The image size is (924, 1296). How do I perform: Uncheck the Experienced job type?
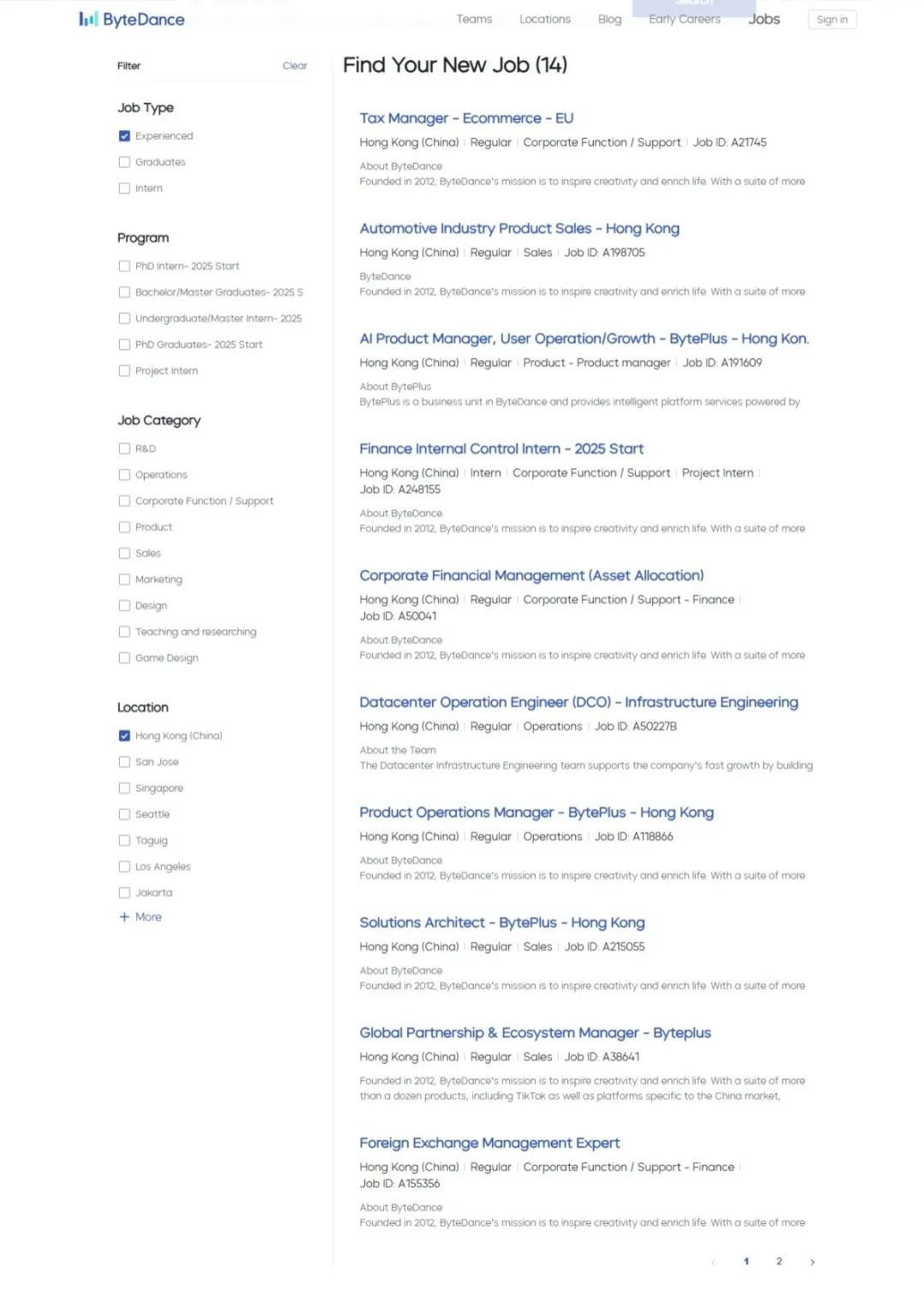tap(124, 136)
